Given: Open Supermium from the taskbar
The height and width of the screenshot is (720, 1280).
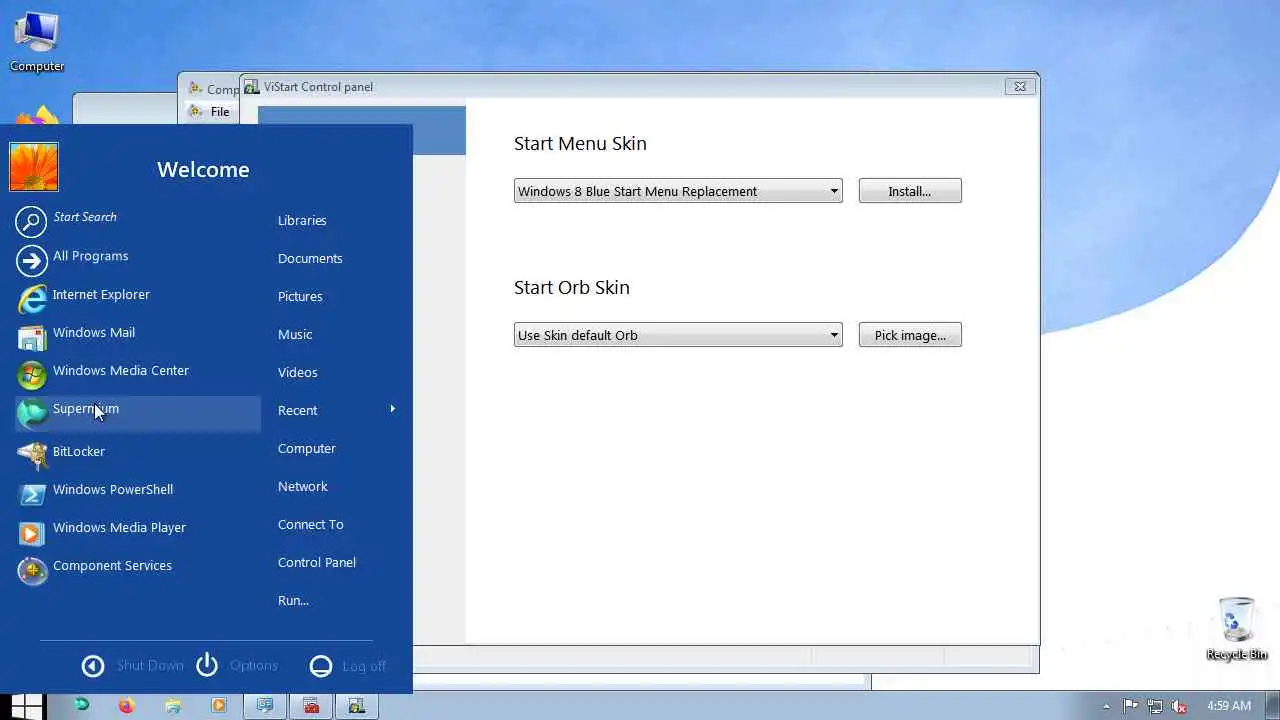Looking at the screenshot, I should pos(81,705).
